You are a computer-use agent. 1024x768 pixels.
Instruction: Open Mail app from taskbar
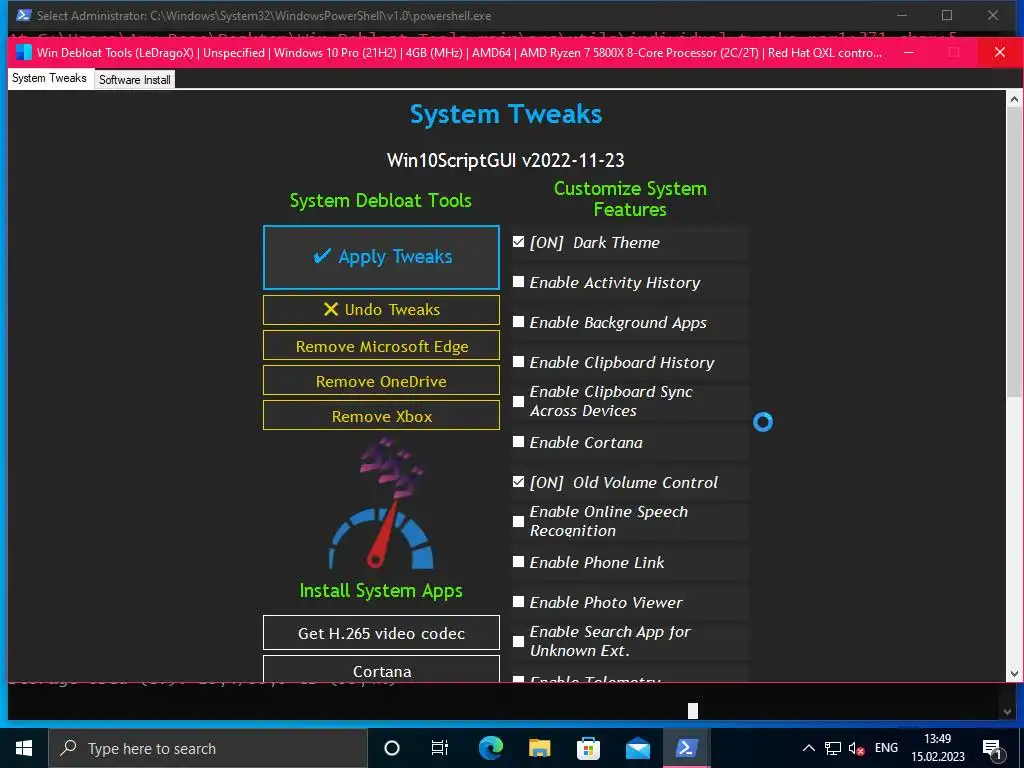tap(637, 748)
